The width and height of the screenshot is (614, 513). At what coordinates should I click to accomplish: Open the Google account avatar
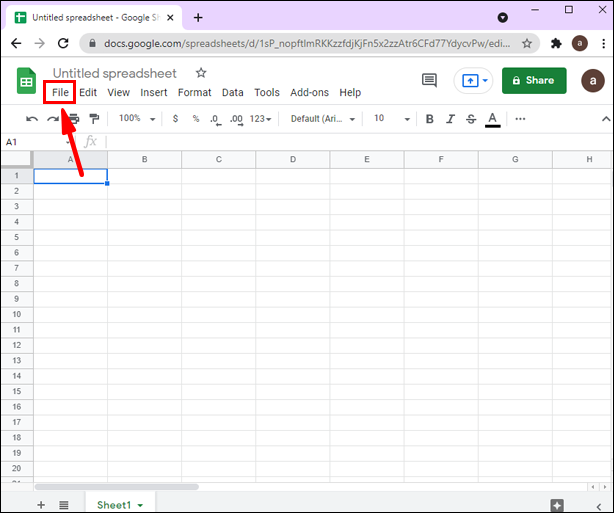coord(593,81)
